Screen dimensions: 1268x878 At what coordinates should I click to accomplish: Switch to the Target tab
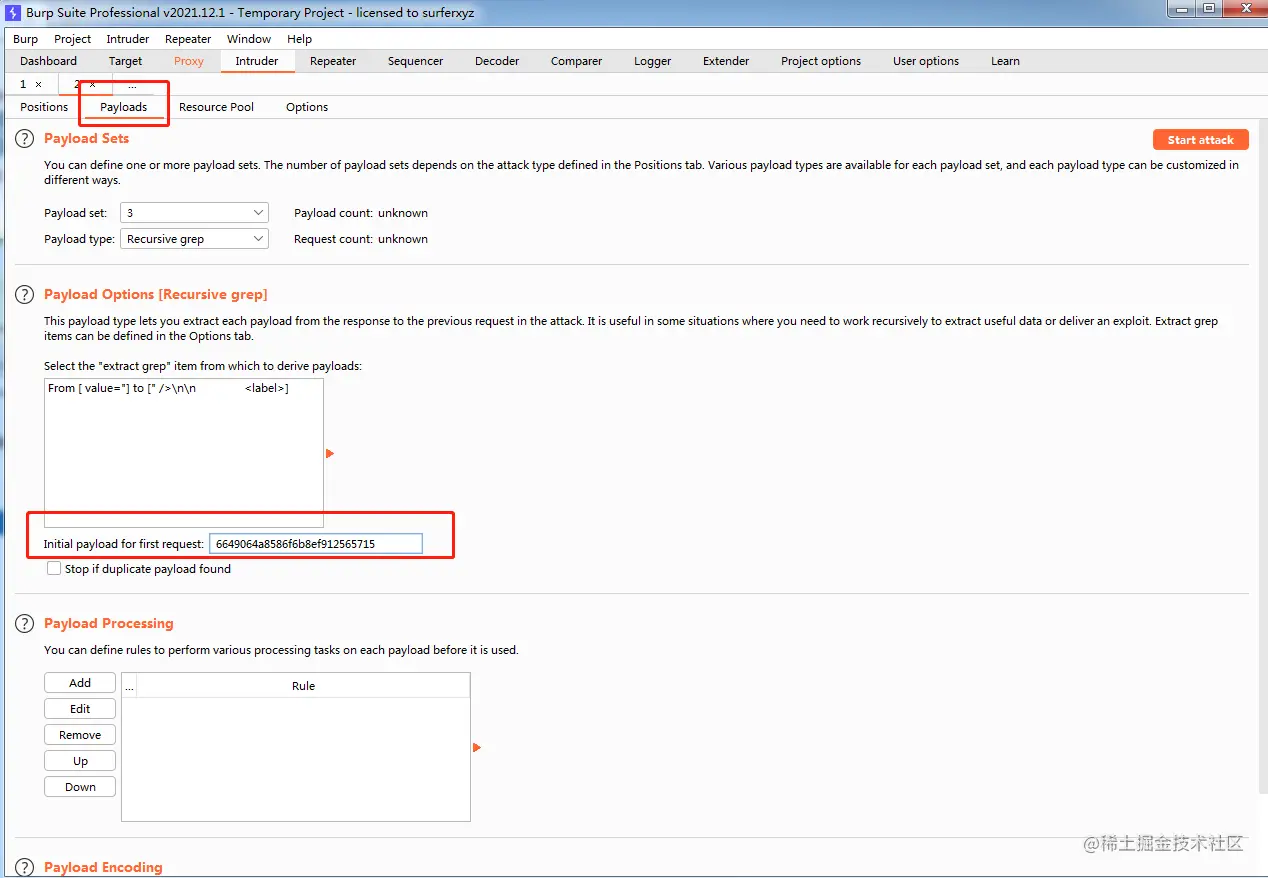coord(126,61)
